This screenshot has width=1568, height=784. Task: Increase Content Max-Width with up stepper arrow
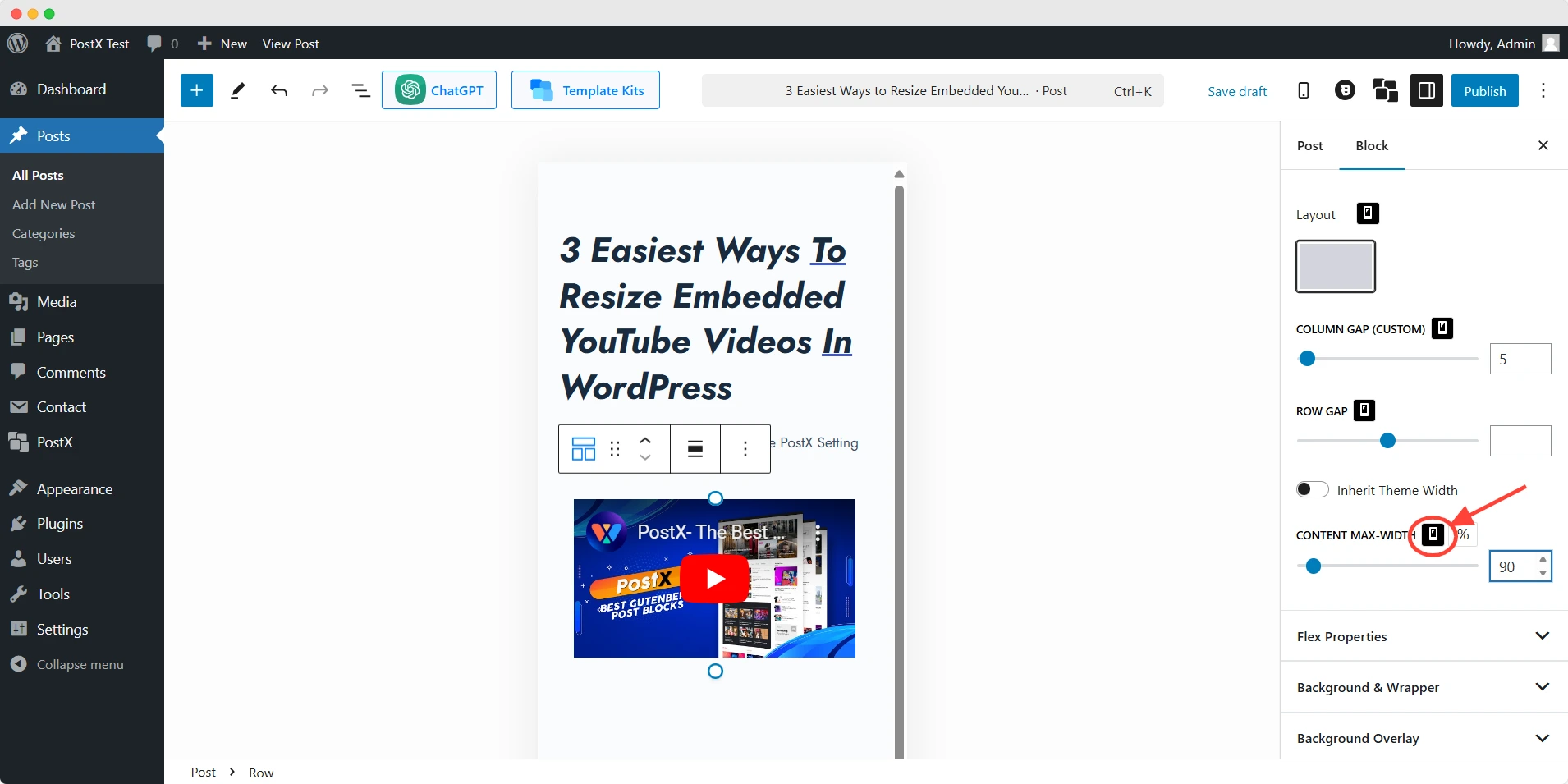1543,559
